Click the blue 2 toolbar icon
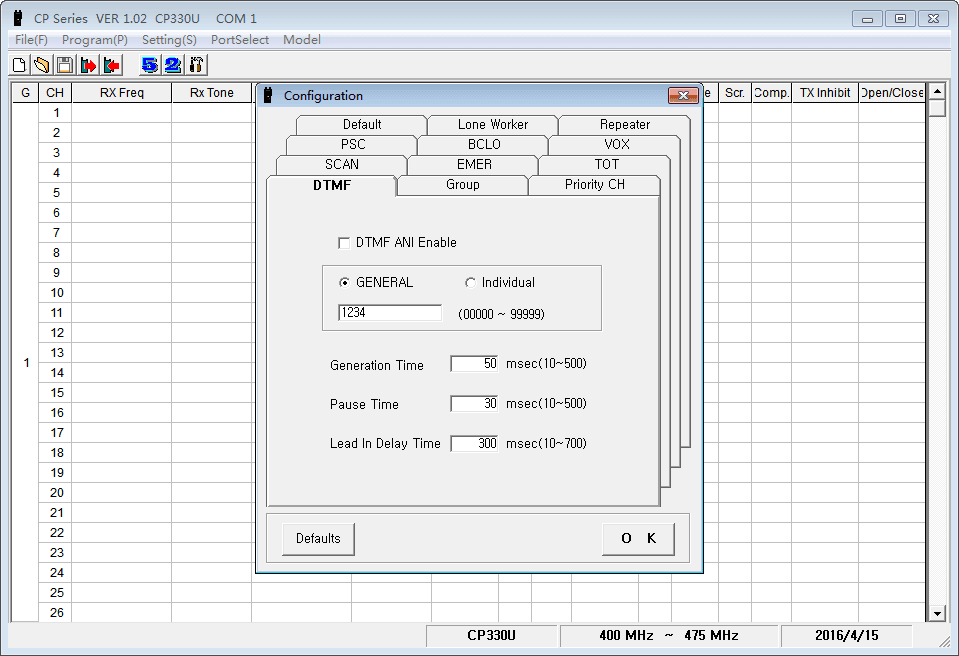959x656 pixels. pyautogui.click(x=173, y=65)
